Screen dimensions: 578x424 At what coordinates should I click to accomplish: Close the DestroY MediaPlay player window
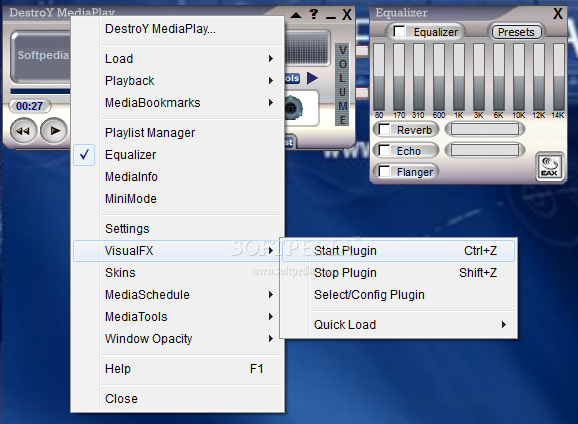347,15
